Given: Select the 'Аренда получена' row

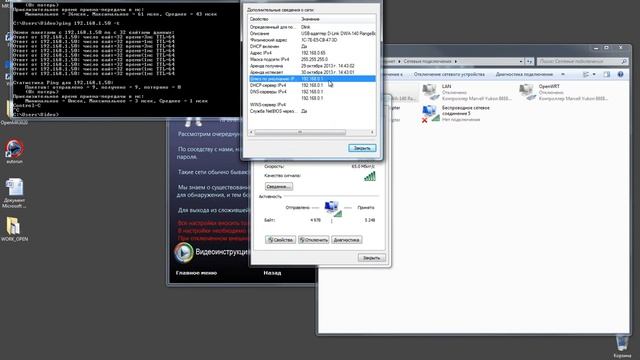Looking at the screenshot, I should [x=312, y=66].
